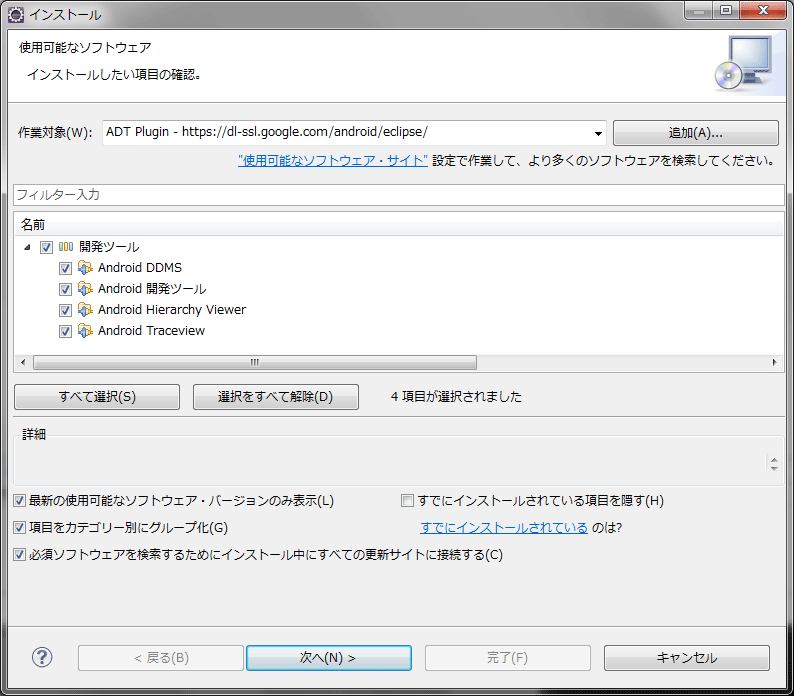Image resolution: width=794 pixels, height=696 pixels.
Task: Click 次へ(N) > button
Action: pos(329,658)
